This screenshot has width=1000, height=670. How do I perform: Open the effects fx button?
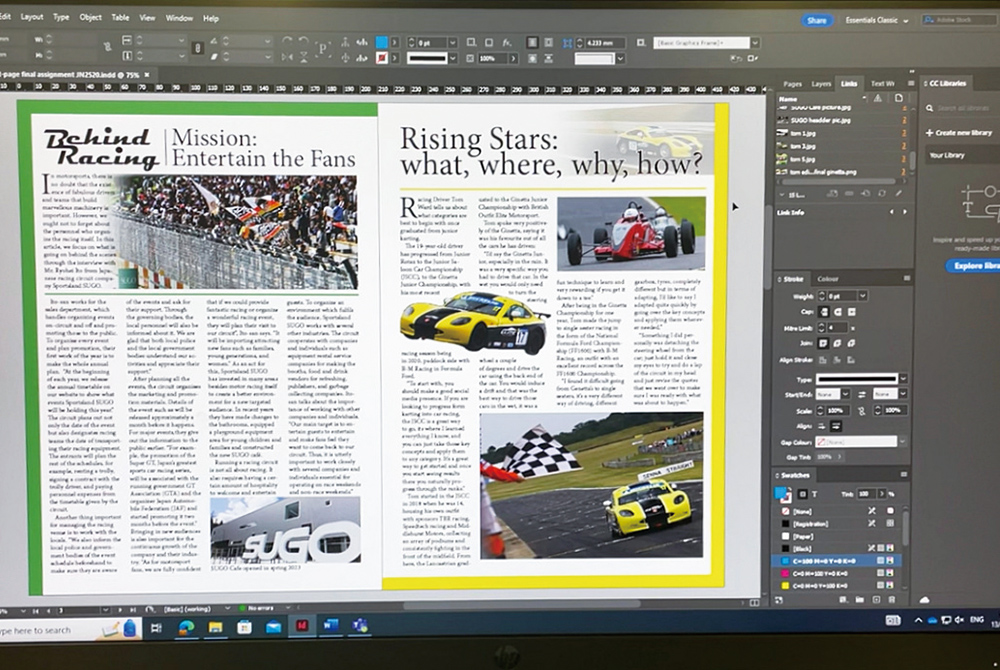506,43
